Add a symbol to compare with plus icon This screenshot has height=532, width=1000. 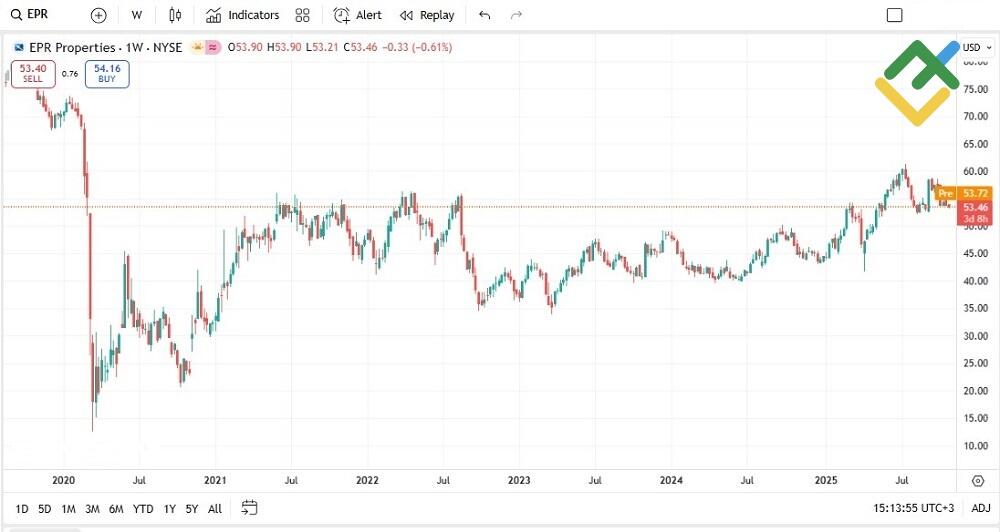coord(98,15)
